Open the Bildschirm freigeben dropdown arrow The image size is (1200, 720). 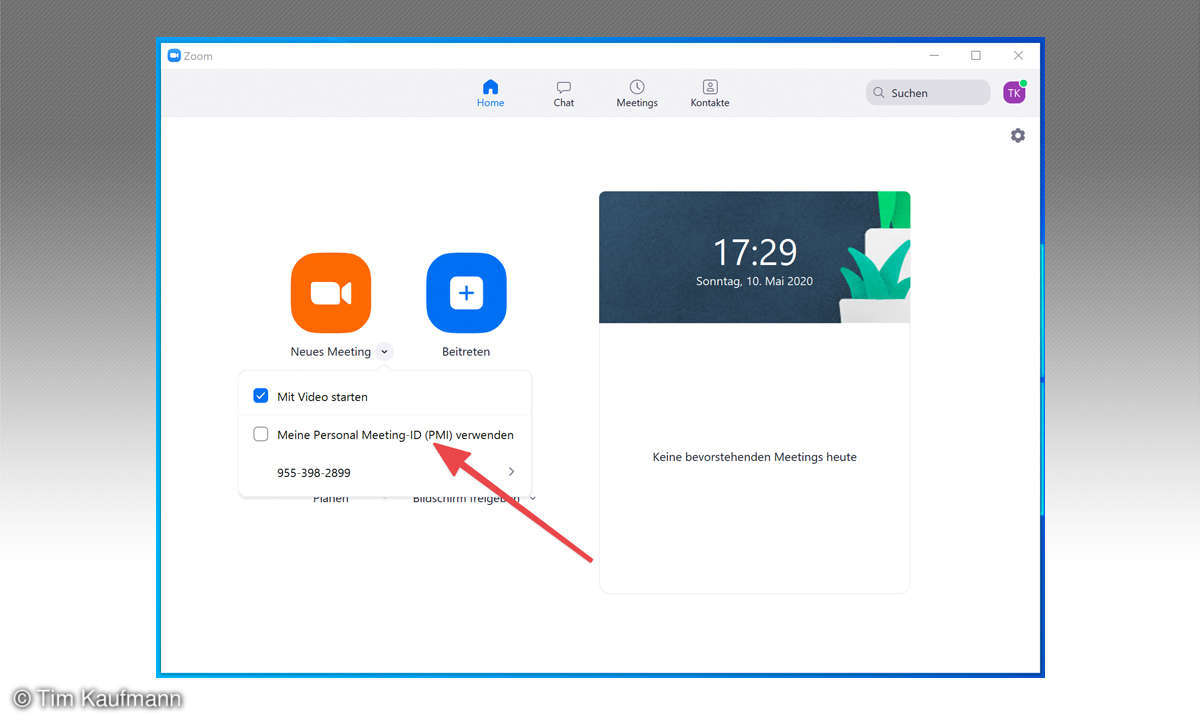click(x=532, y=498)
